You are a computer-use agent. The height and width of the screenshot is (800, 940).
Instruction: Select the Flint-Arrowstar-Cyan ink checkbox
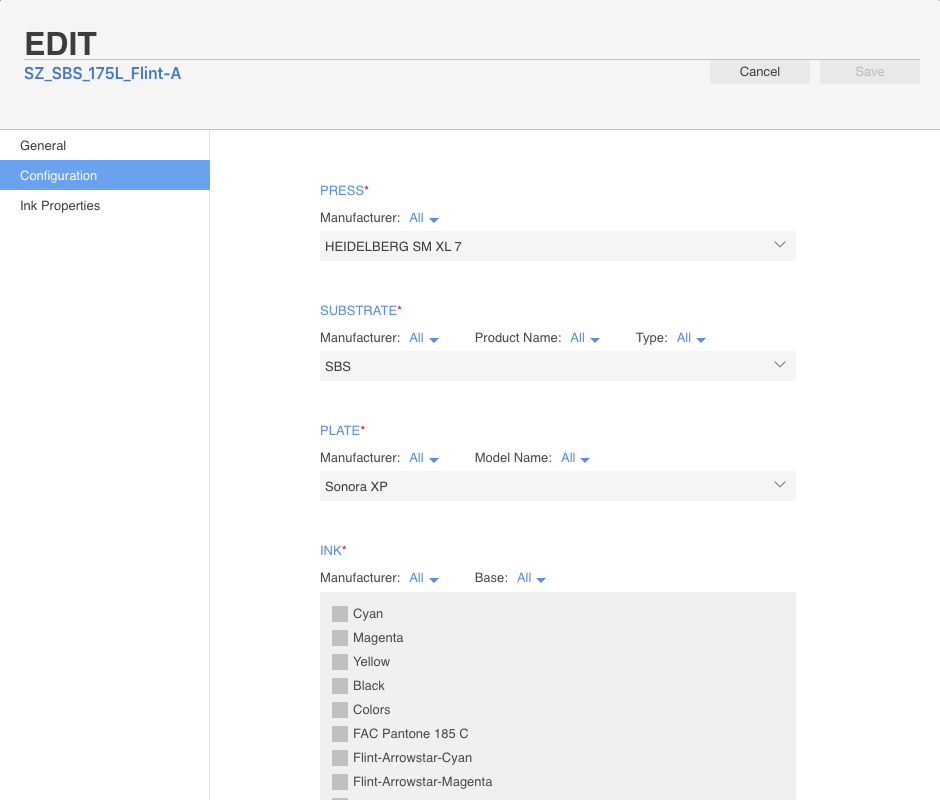[x=340, y=757]
